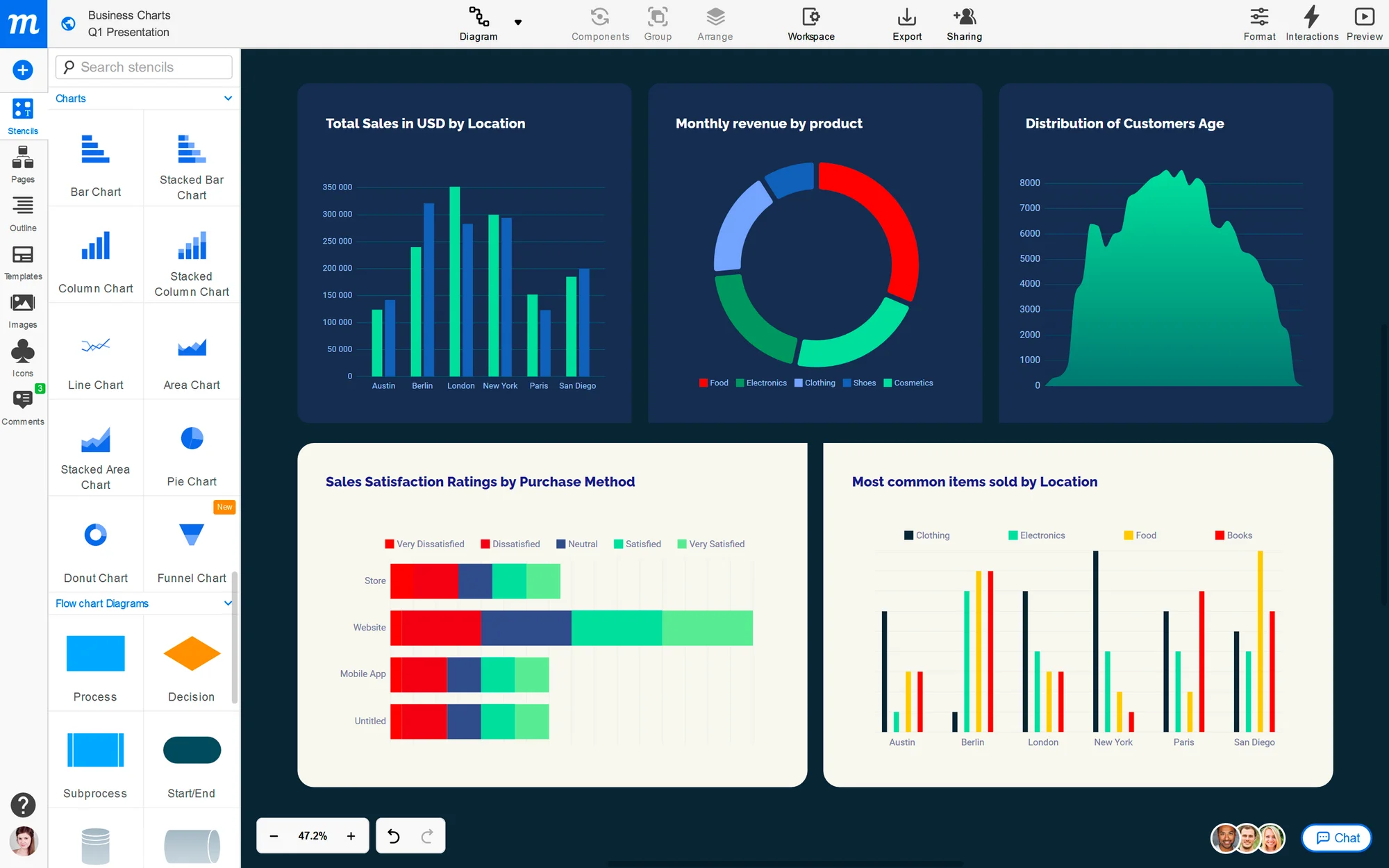This screenshot has width=1389, height=868.
Task: Click the blue plus add button
Action: pos(23,69)
